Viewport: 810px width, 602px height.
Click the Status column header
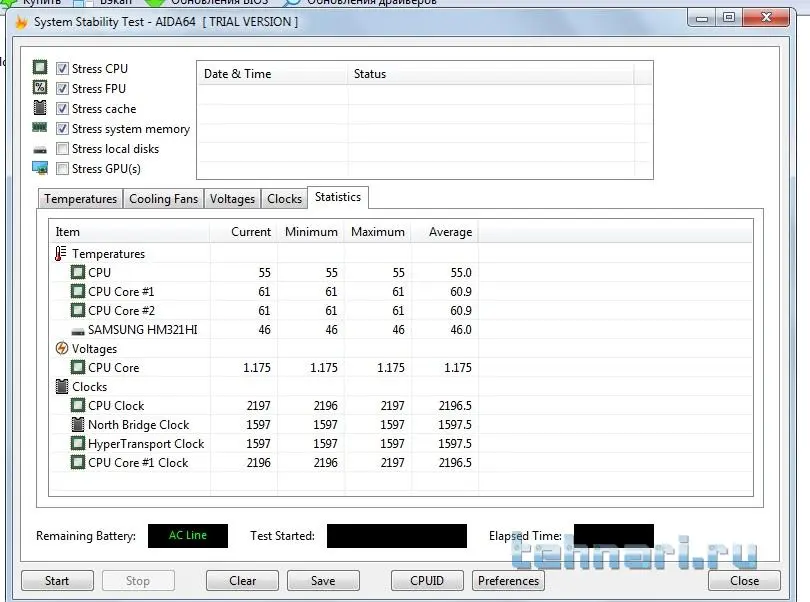(x=491, y=74)
